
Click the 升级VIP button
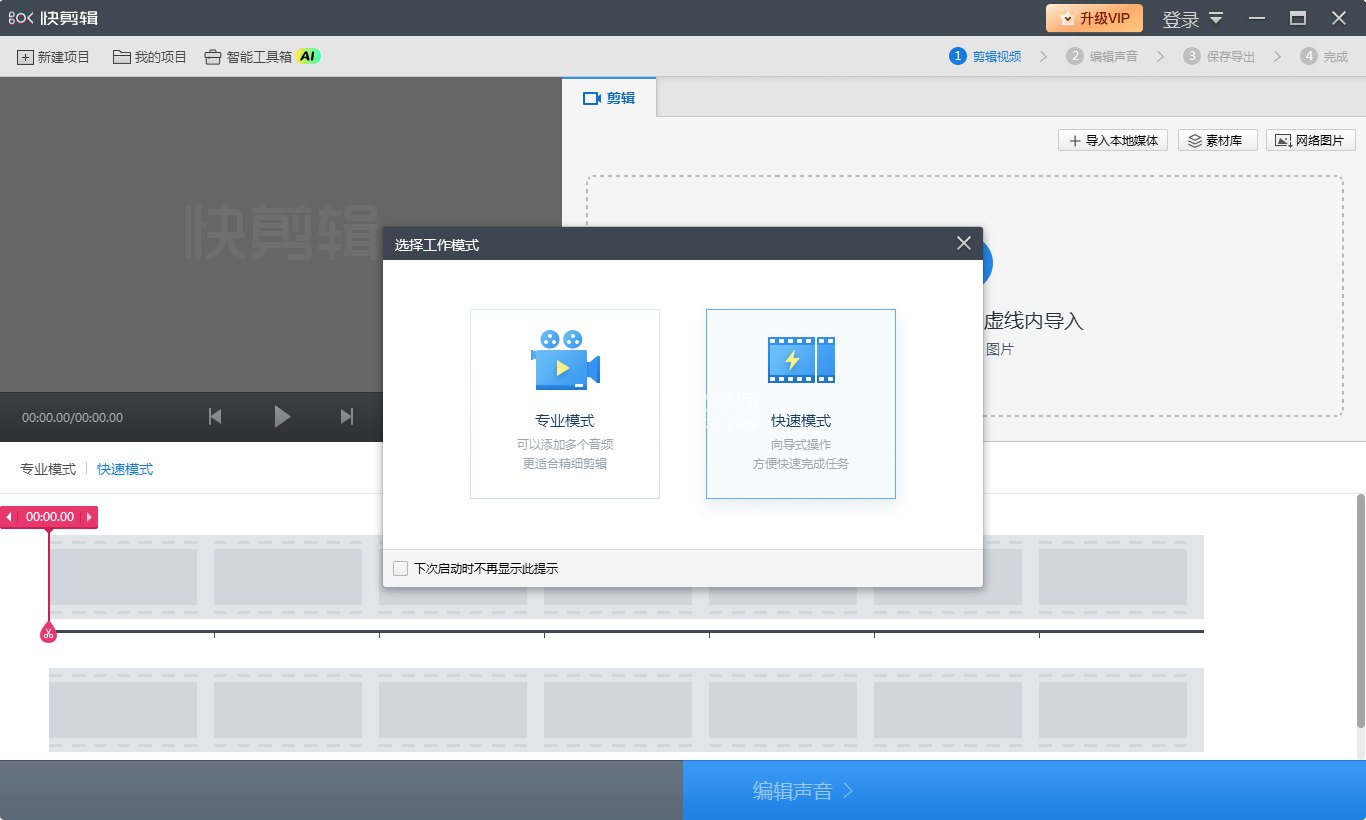[x=1094, y=18]
